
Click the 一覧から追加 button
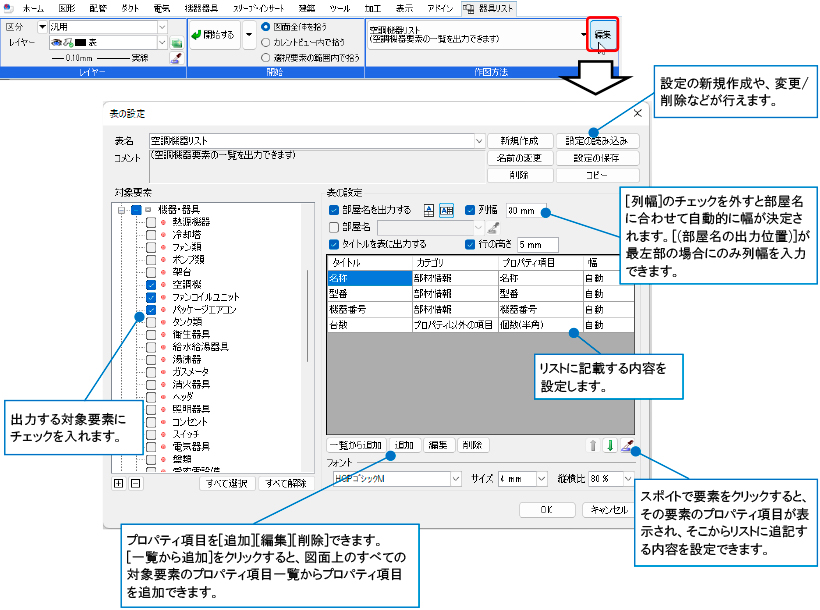point(357,445)
